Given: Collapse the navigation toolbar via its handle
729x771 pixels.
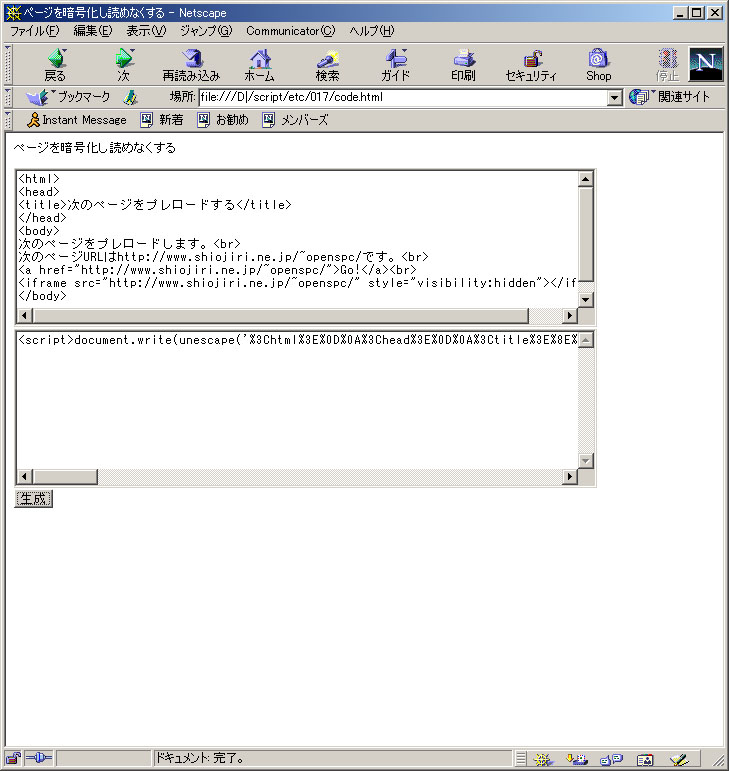Looking at the screenshot, I should [x=8, y=64].
